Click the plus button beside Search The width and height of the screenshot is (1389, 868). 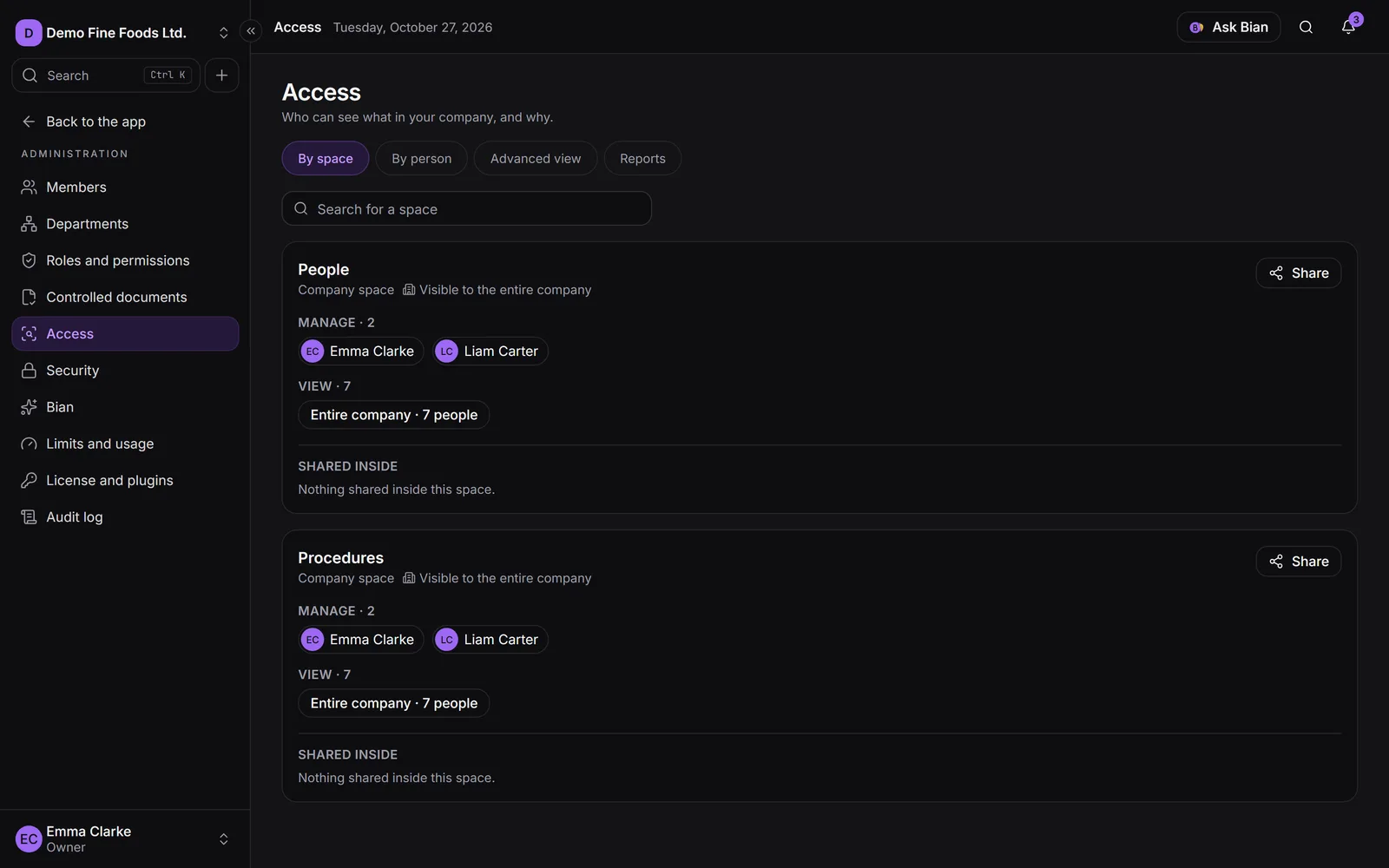(x=221, y=76)
